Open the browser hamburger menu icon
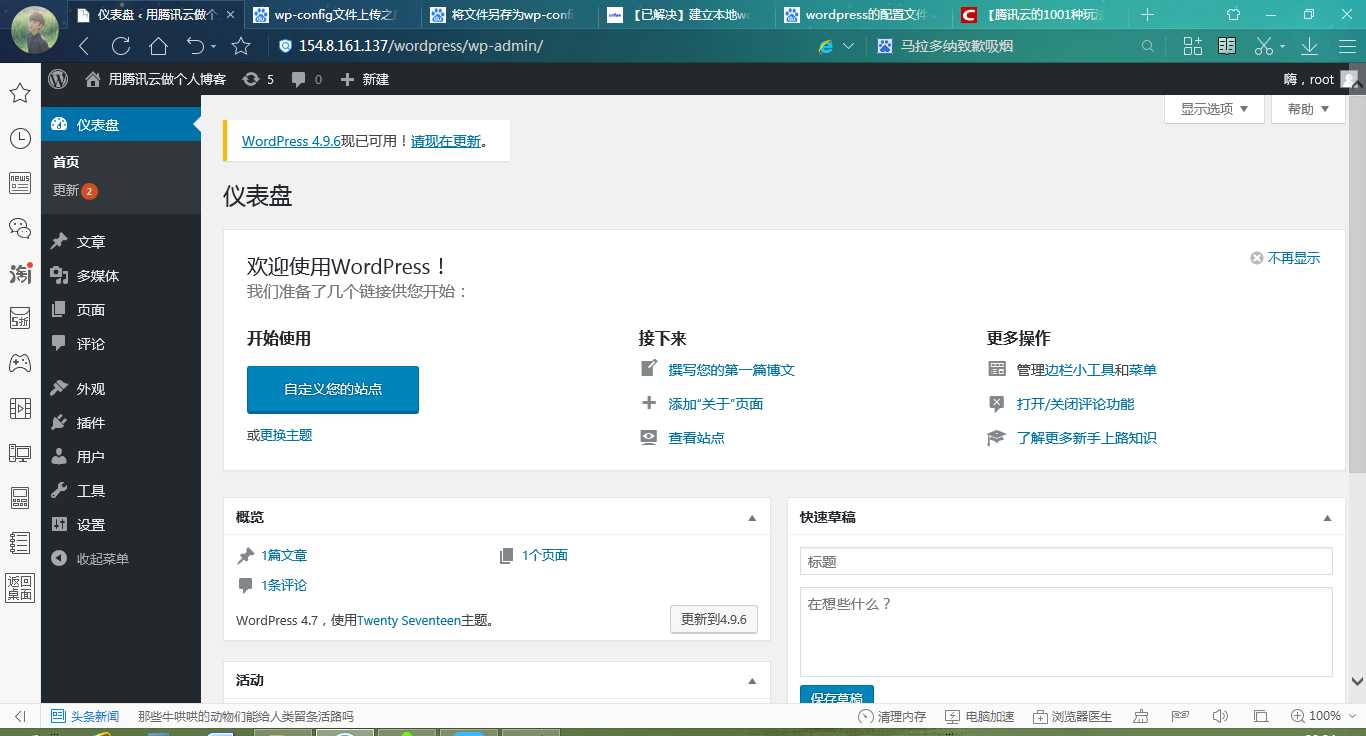This screenshot has height=736, width=1366. [1345, 46]
